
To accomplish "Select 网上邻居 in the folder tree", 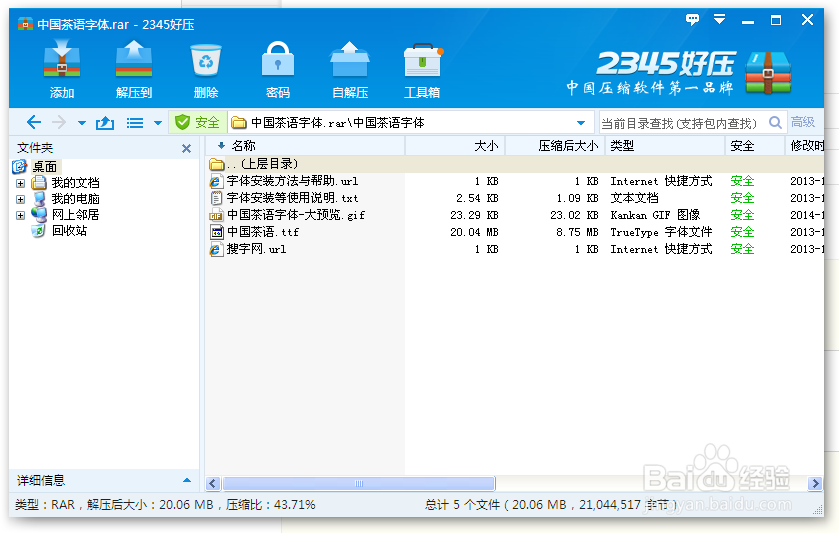I will click(x=75, y=215).
